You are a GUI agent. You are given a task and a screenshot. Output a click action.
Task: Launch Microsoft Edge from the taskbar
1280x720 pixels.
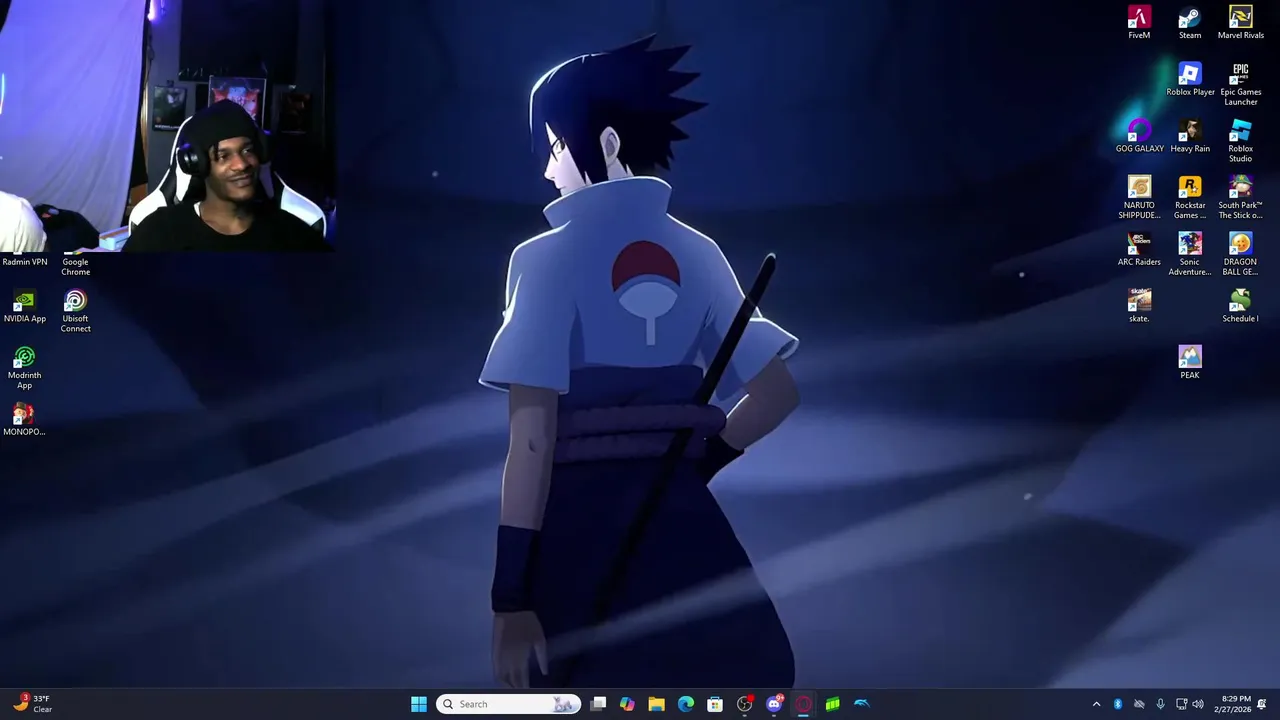coord(686,704)
